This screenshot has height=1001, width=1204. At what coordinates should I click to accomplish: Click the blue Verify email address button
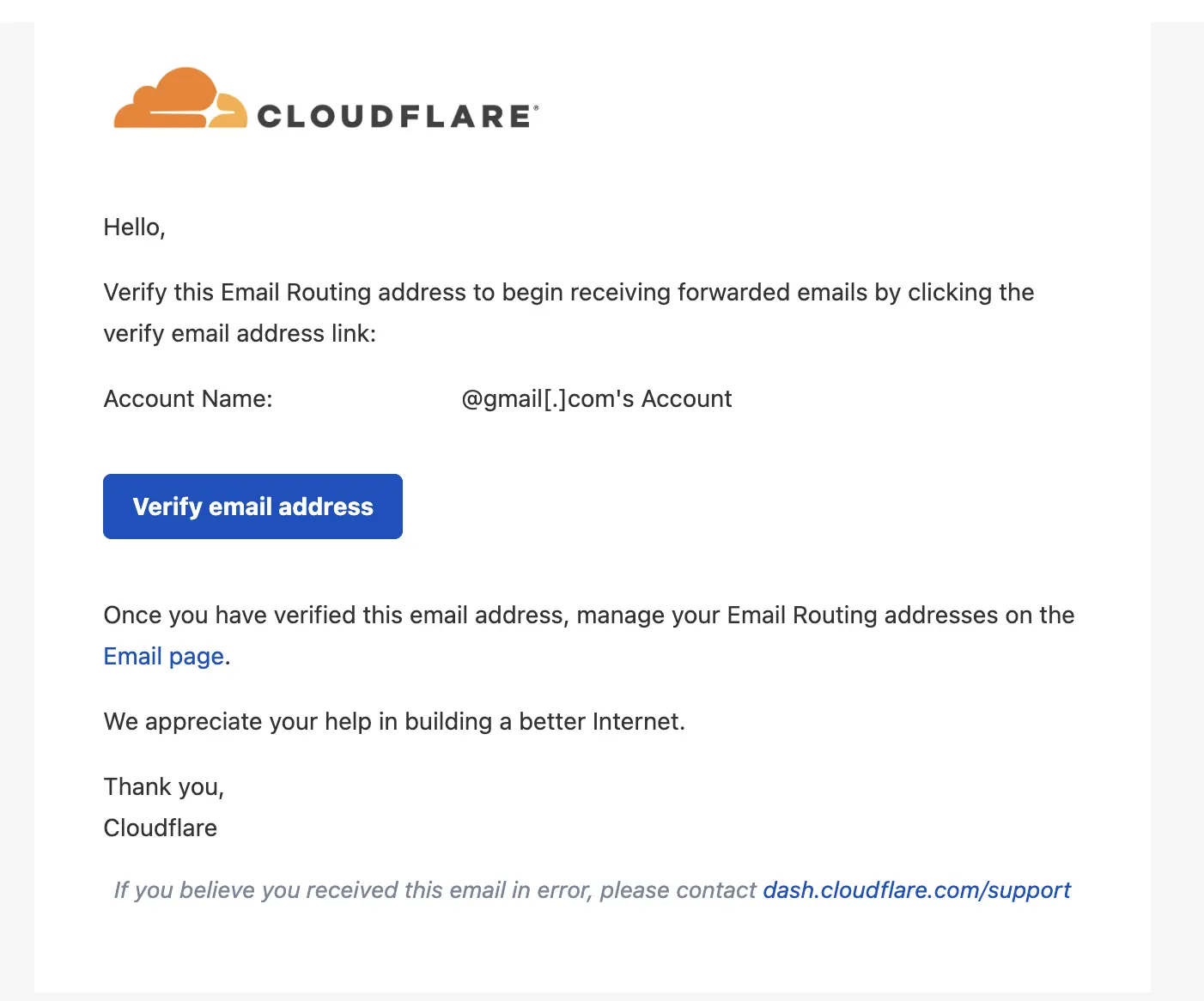[x=252, y=507]
